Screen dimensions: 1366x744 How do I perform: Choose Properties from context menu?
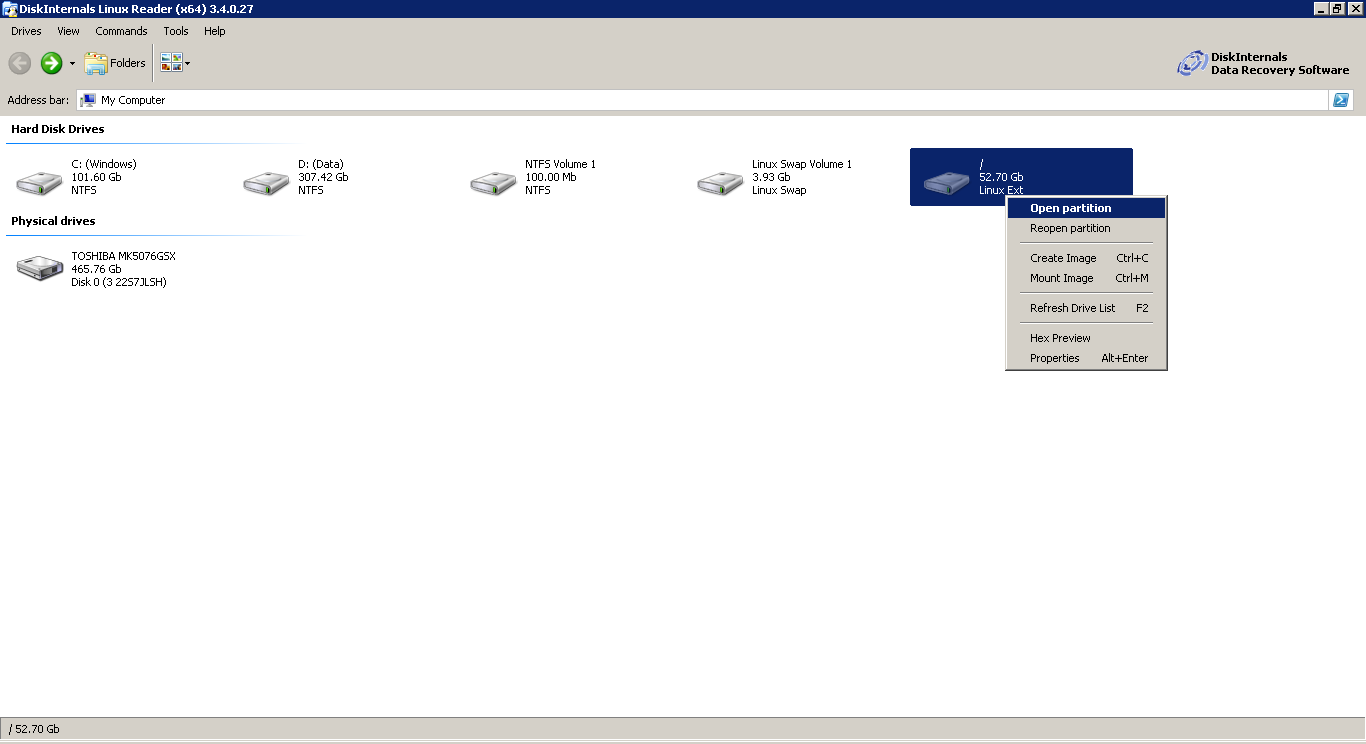pyautogui.click(x=1086, y=358)
